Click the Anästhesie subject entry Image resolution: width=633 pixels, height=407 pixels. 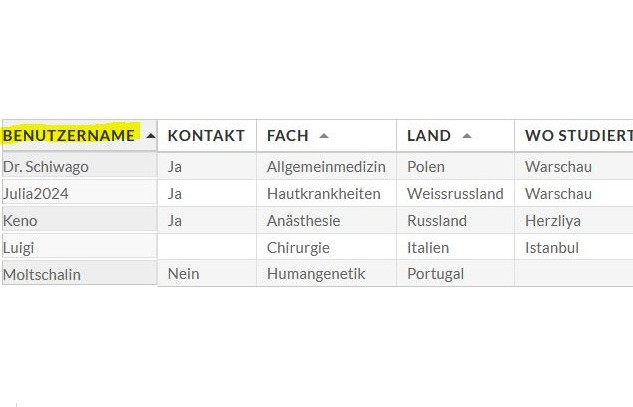tap(304, 220)
